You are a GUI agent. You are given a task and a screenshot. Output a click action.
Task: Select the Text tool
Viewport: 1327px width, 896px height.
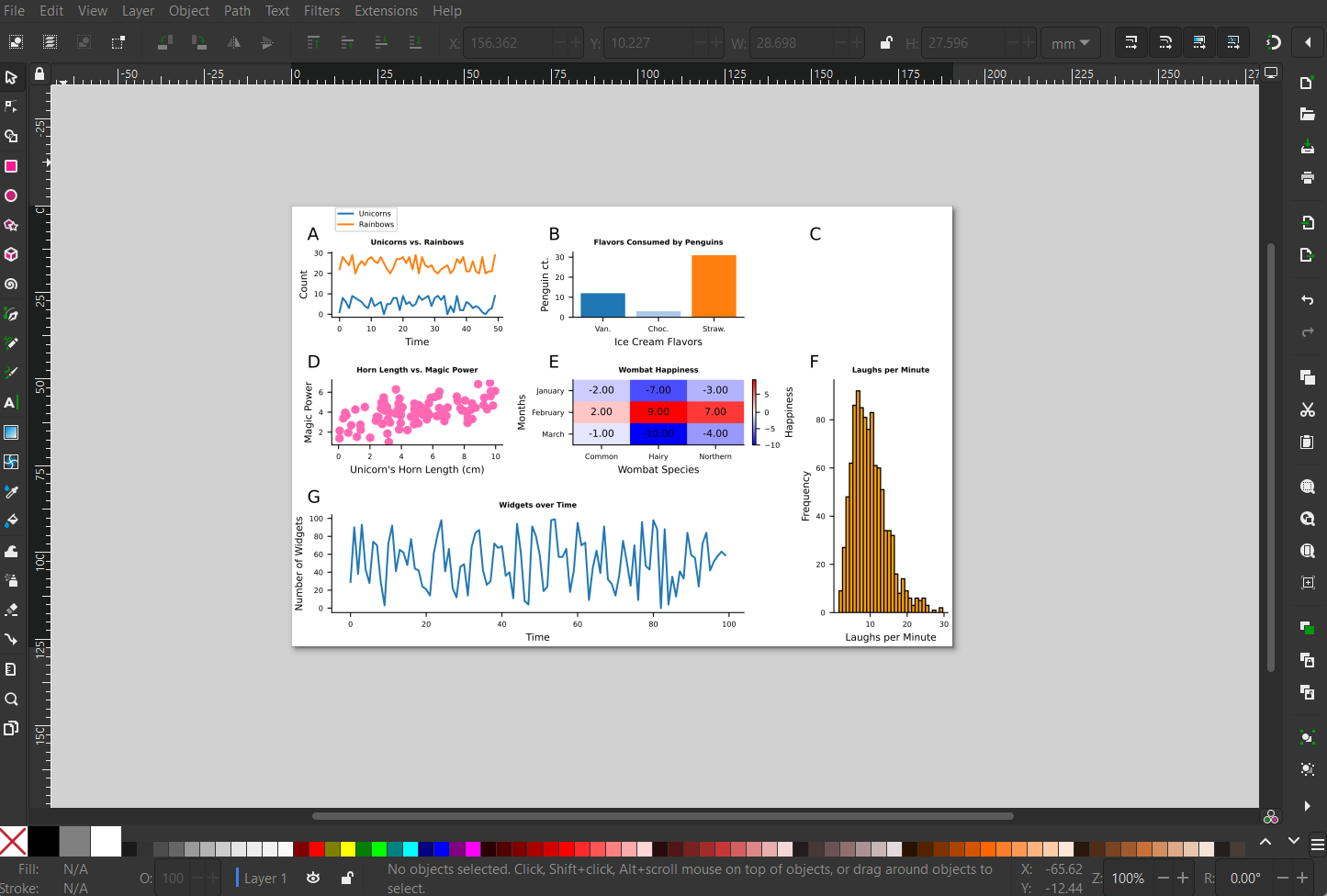12,402
